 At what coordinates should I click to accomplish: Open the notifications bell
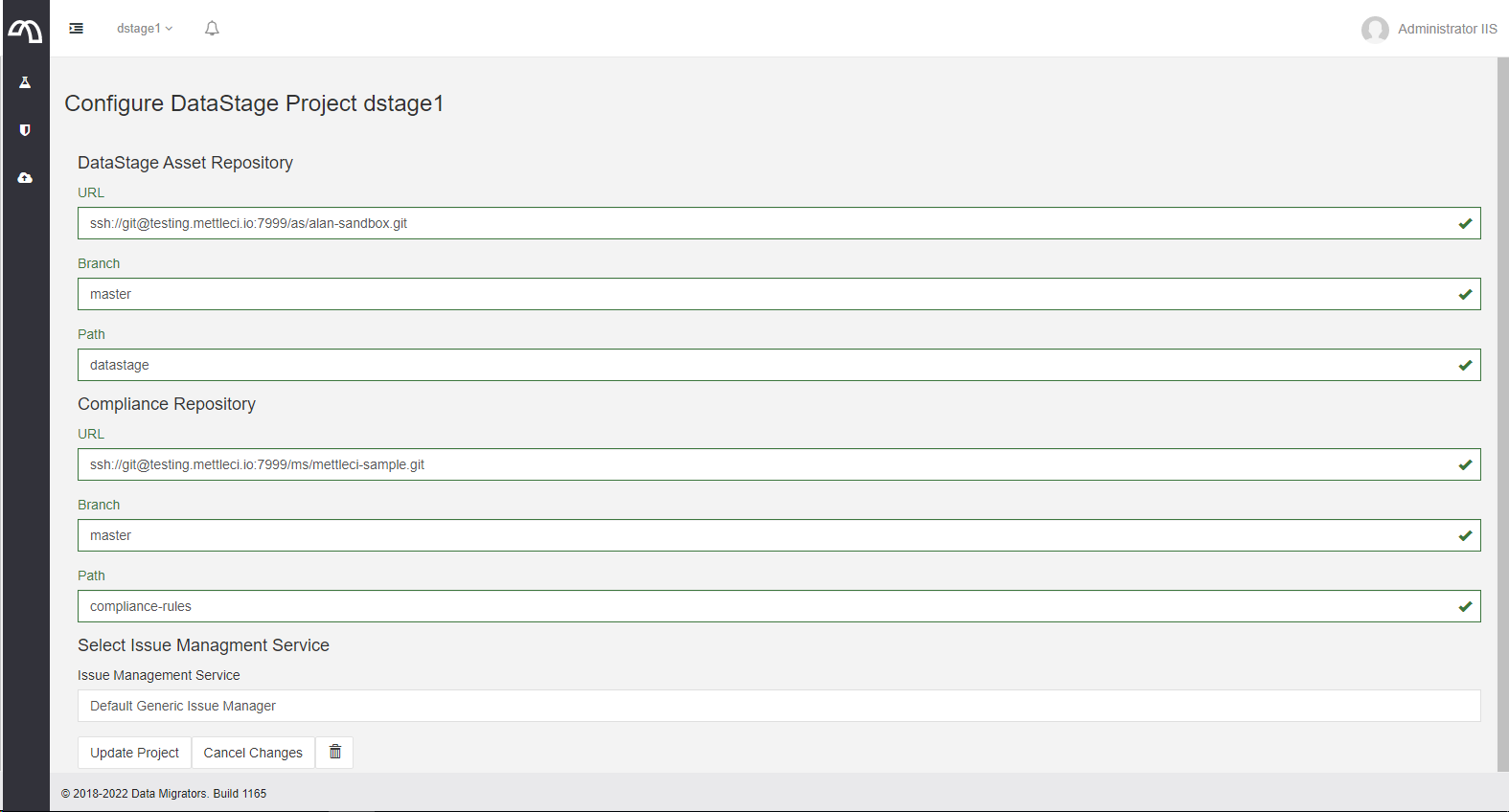(212, 29)
